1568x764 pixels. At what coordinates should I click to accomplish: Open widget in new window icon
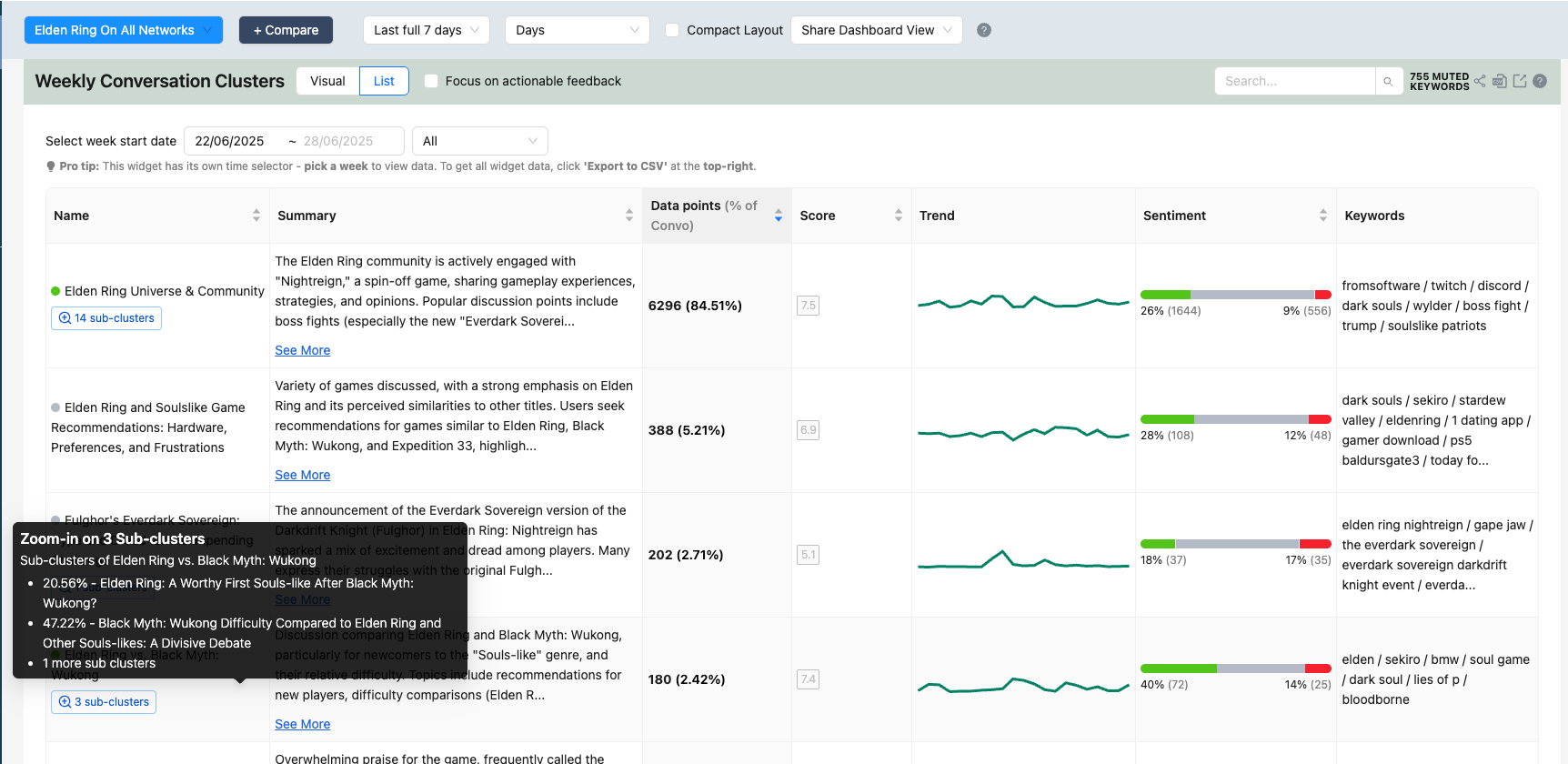[1520, 81]
